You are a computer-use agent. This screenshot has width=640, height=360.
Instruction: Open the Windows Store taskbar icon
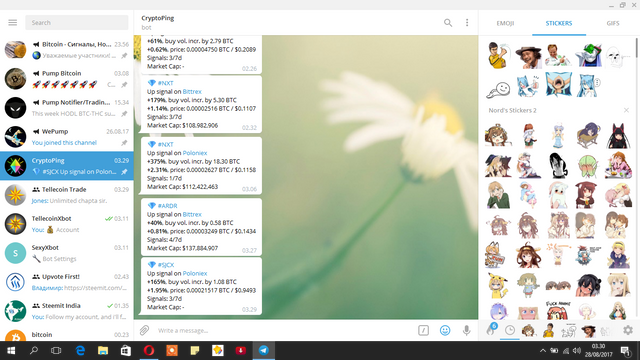tap(126, 351)
